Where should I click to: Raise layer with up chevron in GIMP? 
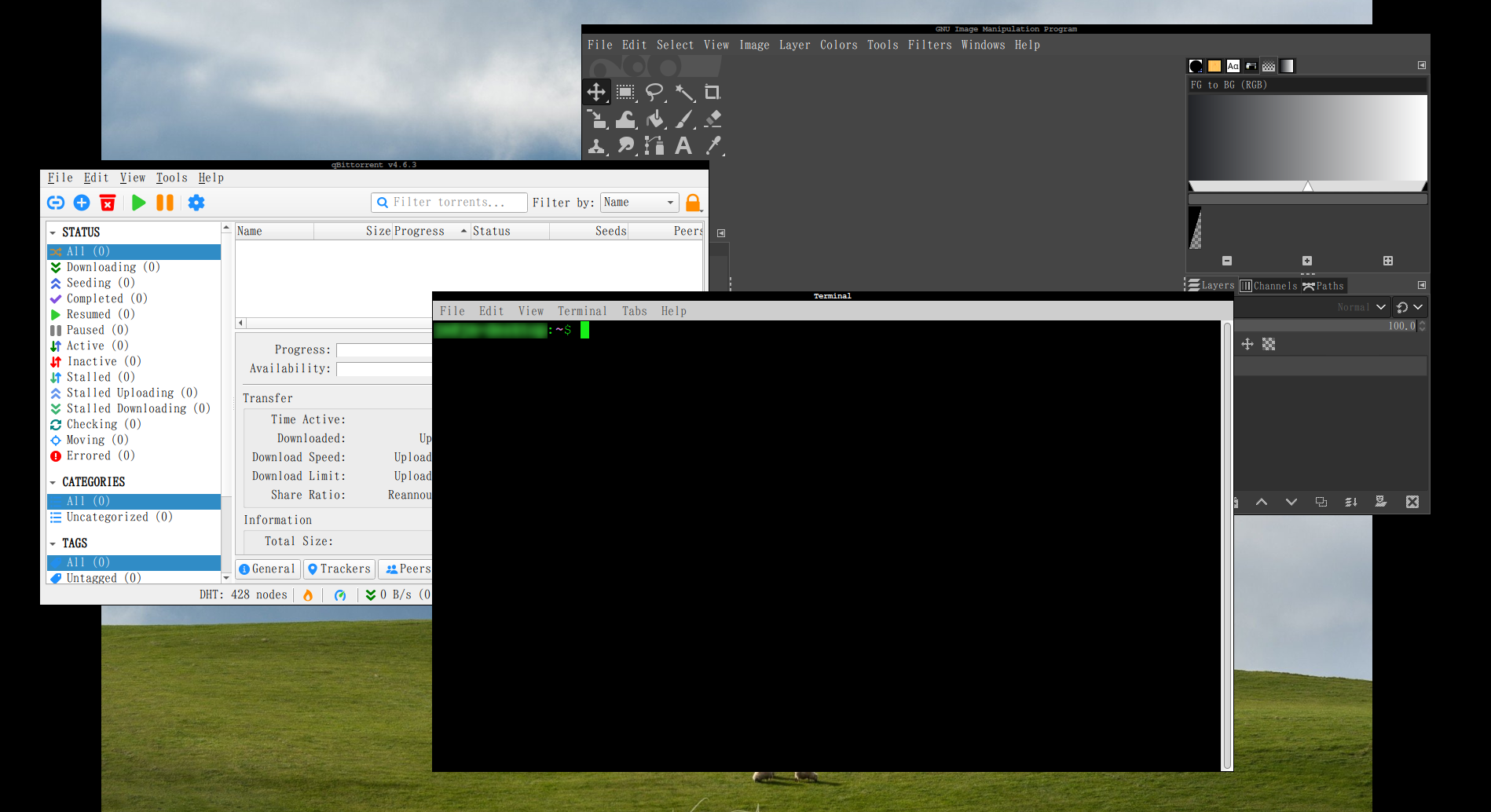click(x=1262, y=502)
